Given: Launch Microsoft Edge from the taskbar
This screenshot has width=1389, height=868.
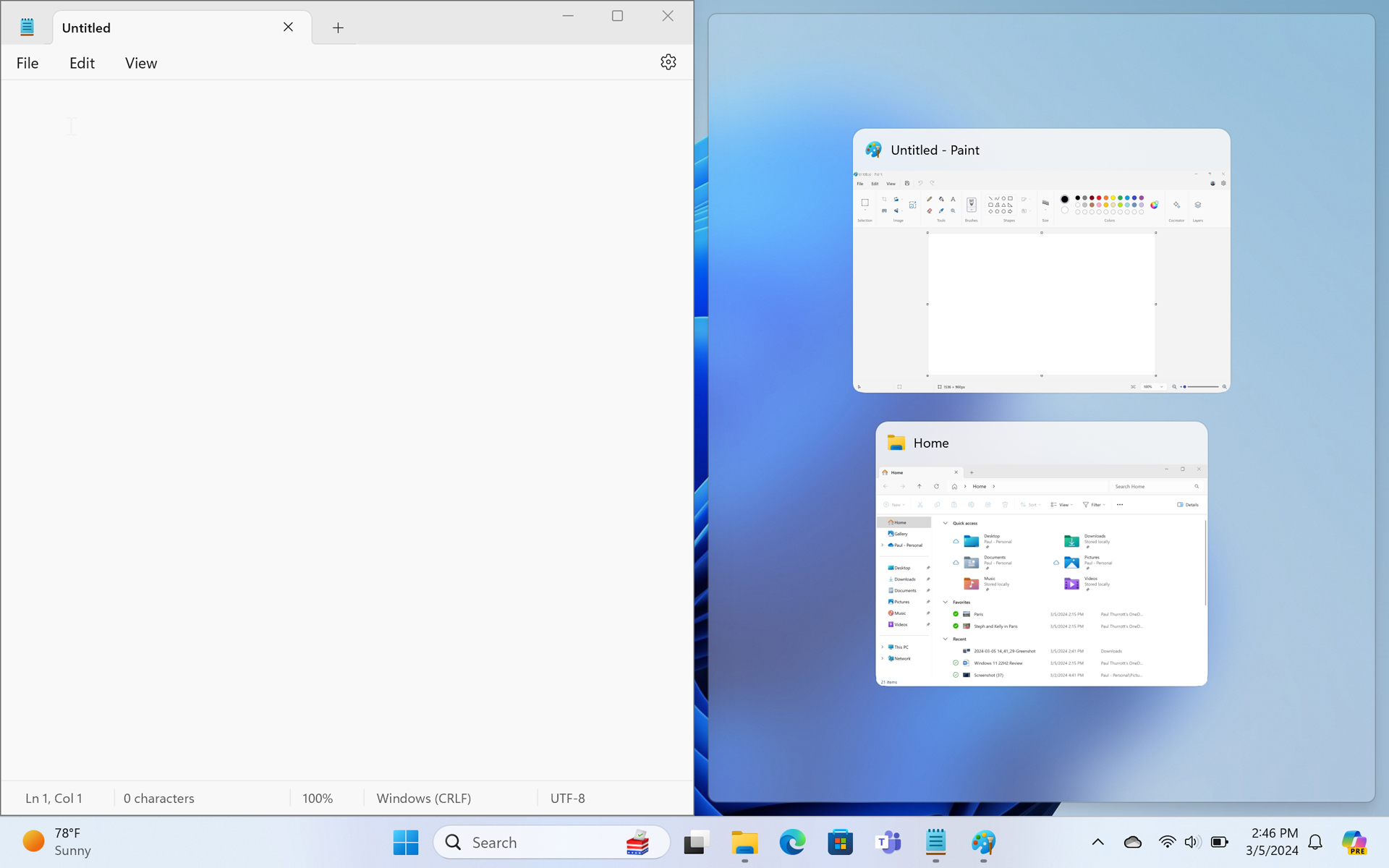Looking at the screenshot, I should pos(792,842).
